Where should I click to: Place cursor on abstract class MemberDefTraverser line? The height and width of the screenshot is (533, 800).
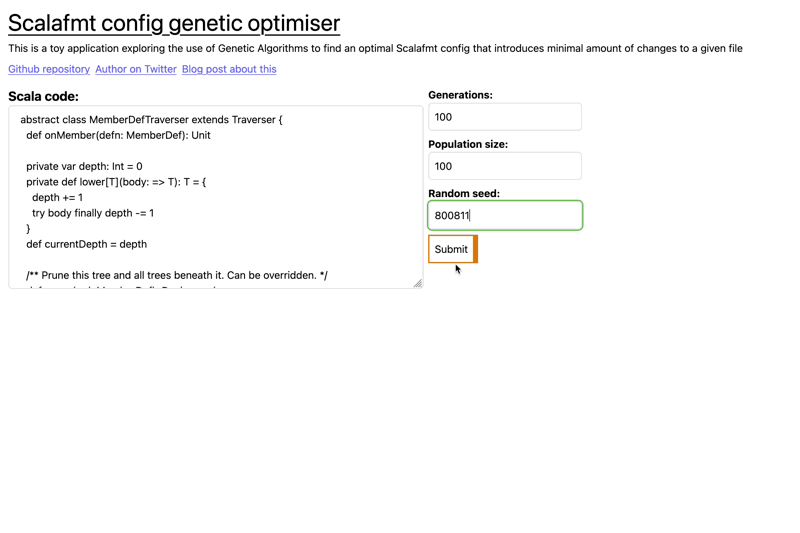(x=151, y=120)
